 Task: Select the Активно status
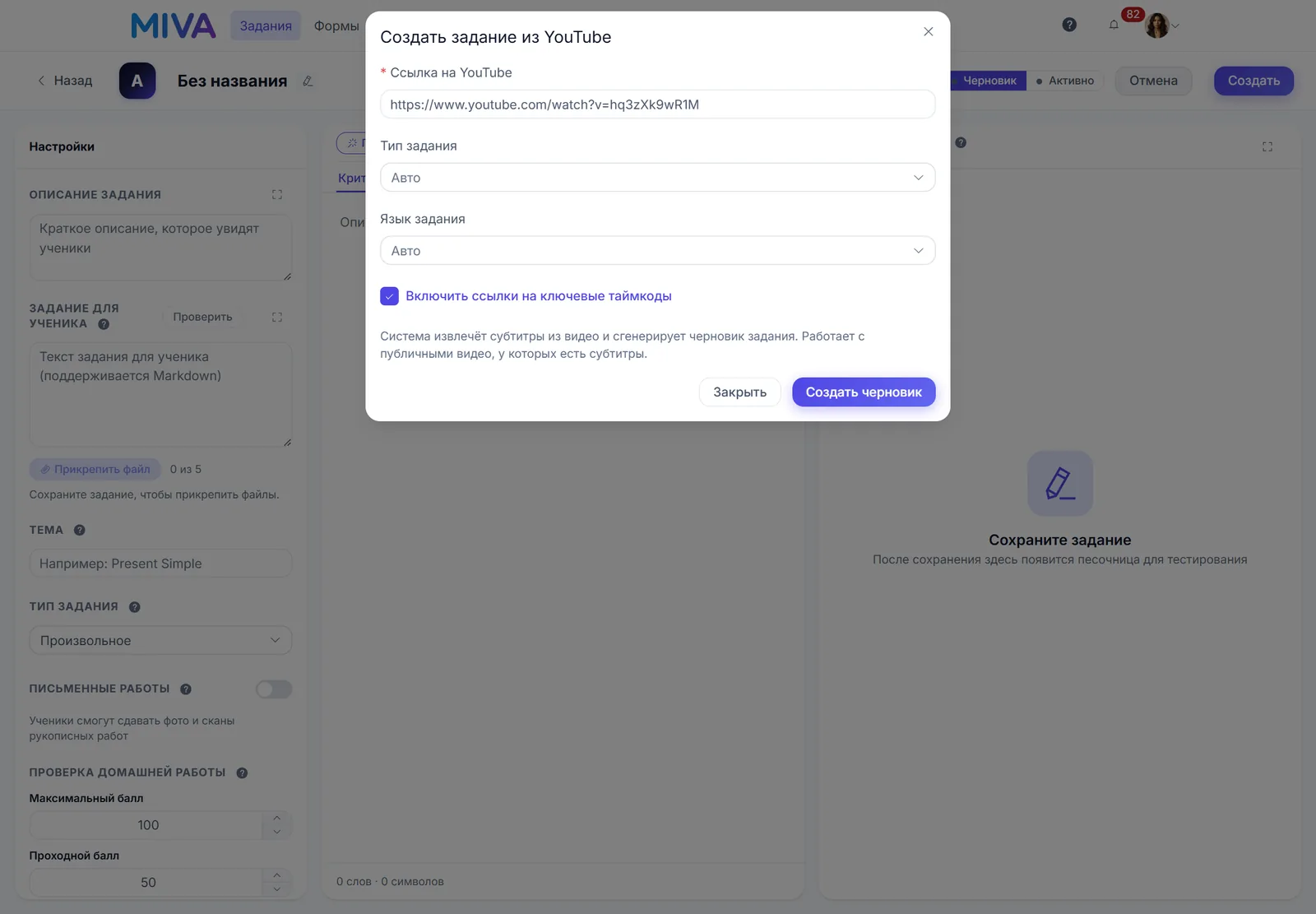point(1065,81)
